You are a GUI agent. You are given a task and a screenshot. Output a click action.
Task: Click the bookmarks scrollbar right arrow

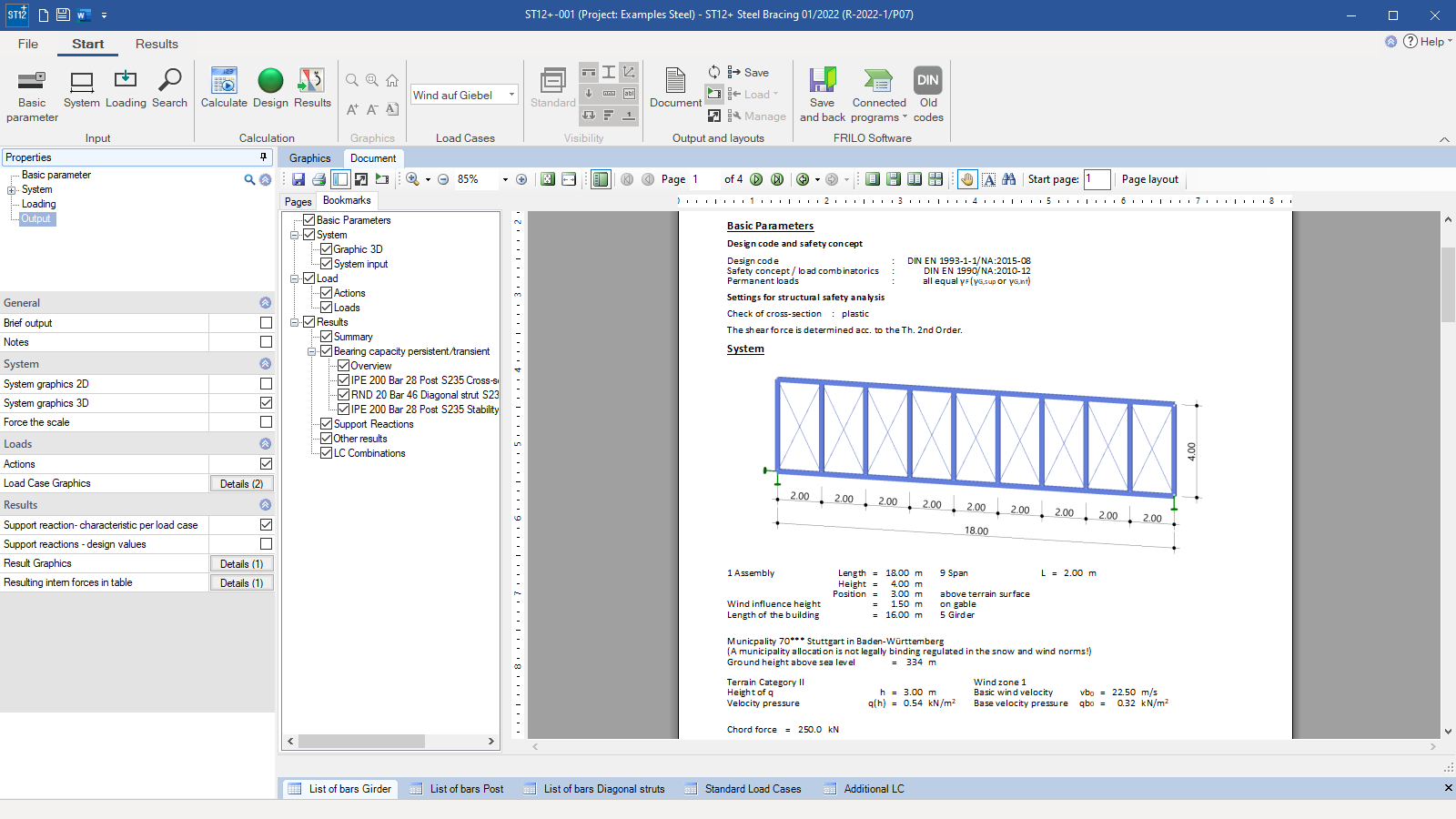click(491, 742)
